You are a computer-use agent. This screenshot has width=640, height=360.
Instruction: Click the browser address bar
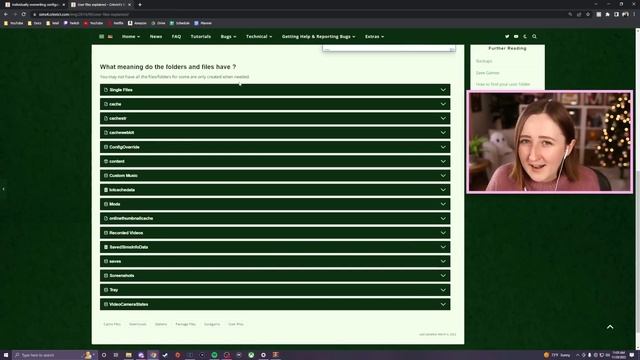pyautogui.click(x=302, y=14)
